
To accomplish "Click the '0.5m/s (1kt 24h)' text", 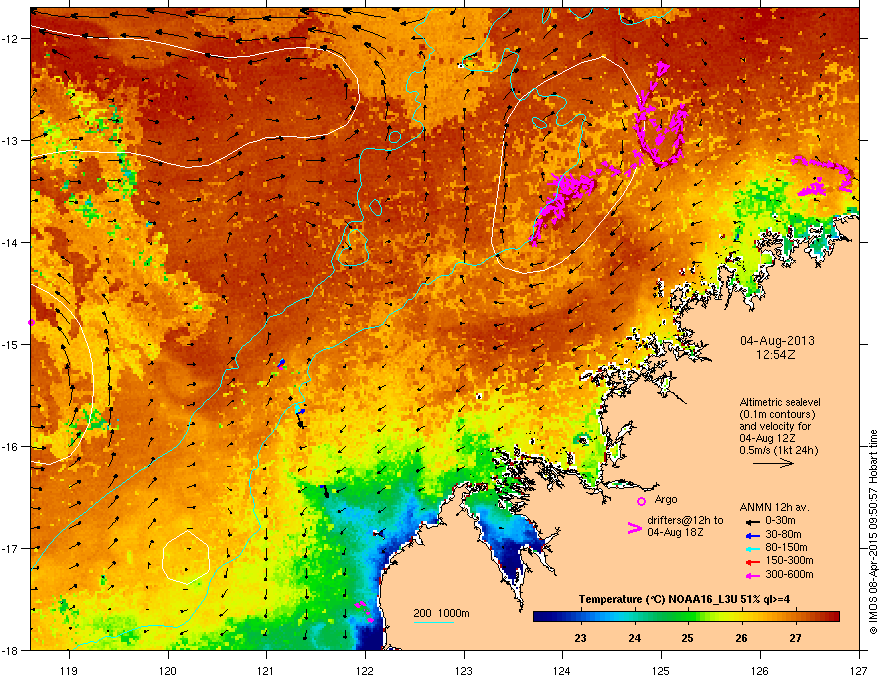I will click(778, 451).
